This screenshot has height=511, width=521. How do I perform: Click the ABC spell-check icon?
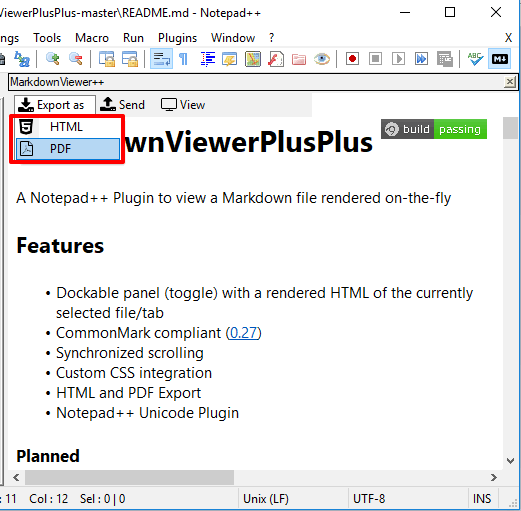click(475, 59)
